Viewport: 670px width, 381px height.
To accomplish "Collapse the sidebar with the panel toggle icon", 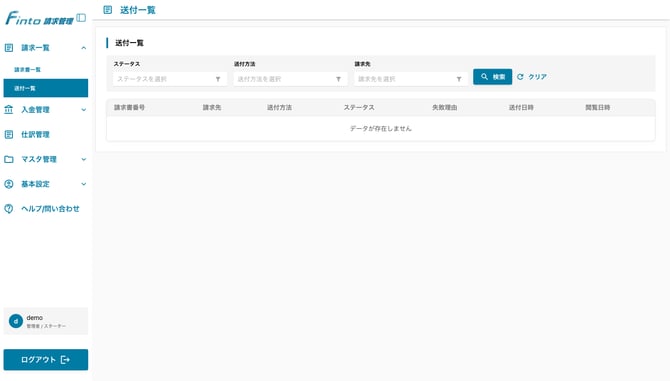I will click(81, 18).
